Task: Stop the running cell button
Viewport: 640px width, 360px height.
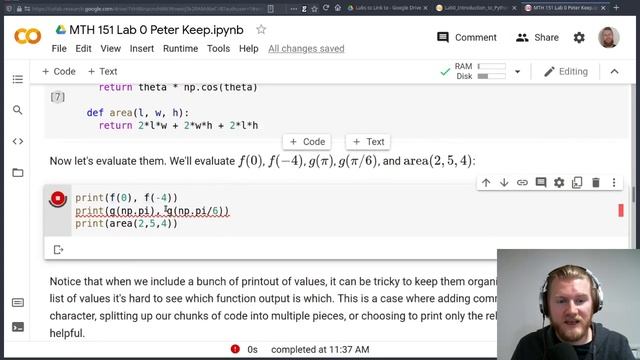Action: 58,199
